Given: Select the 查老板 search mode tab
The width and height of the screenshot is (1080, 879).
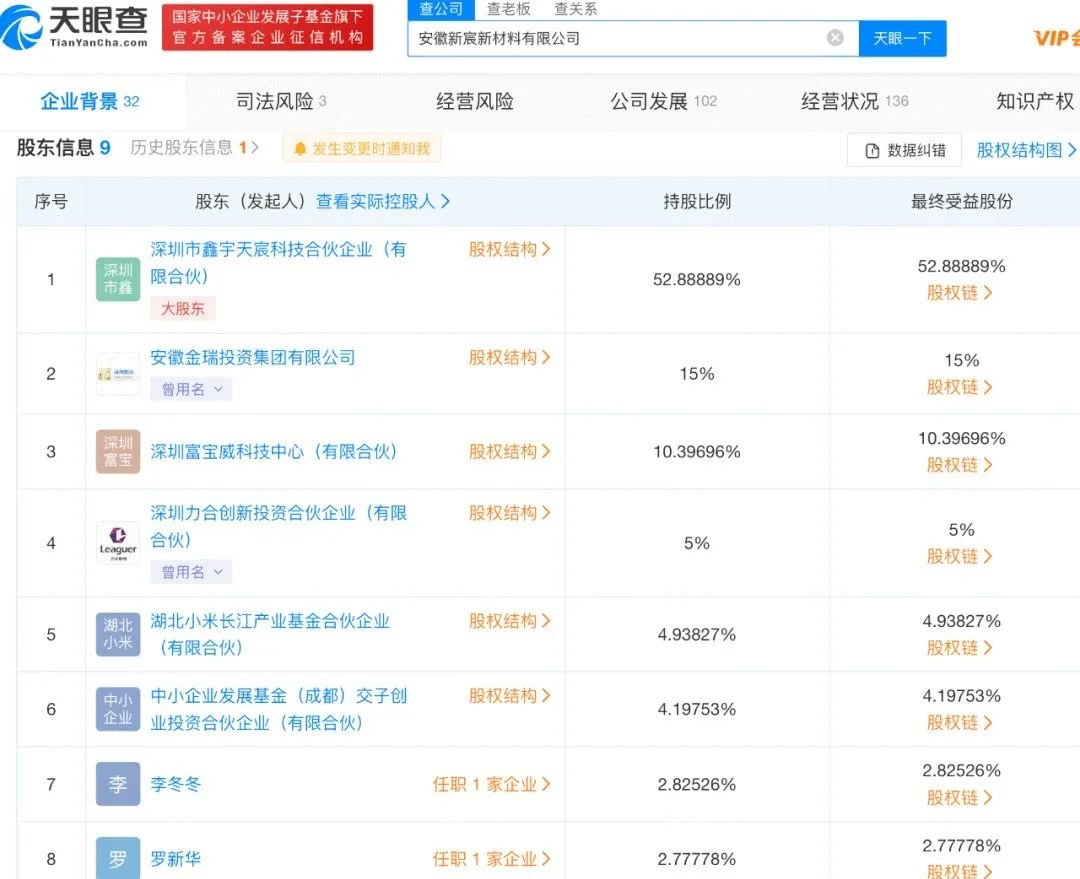Looking at the screenshot, I should click(508, 9).
